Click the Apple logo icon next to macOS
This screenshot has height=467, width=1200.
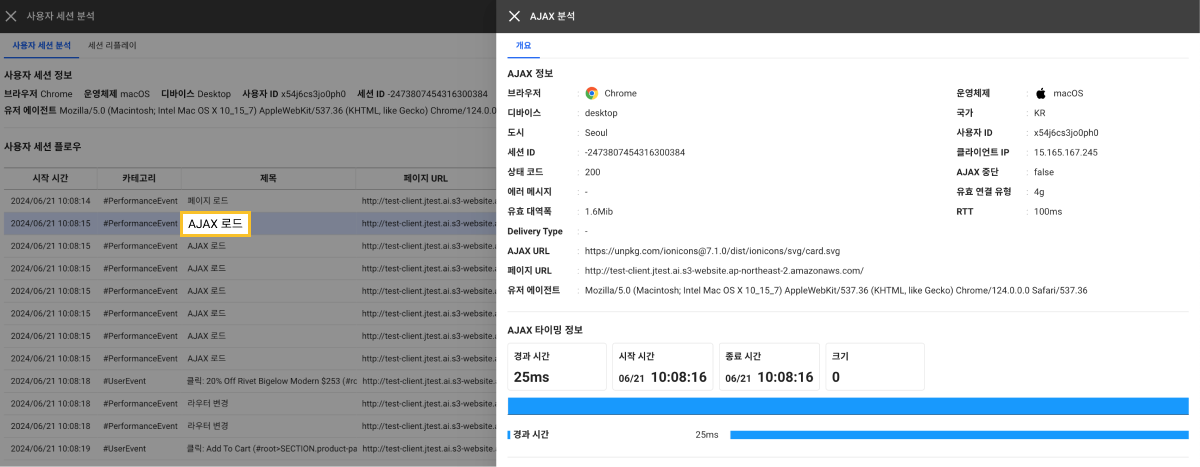tap(1041, 93)
